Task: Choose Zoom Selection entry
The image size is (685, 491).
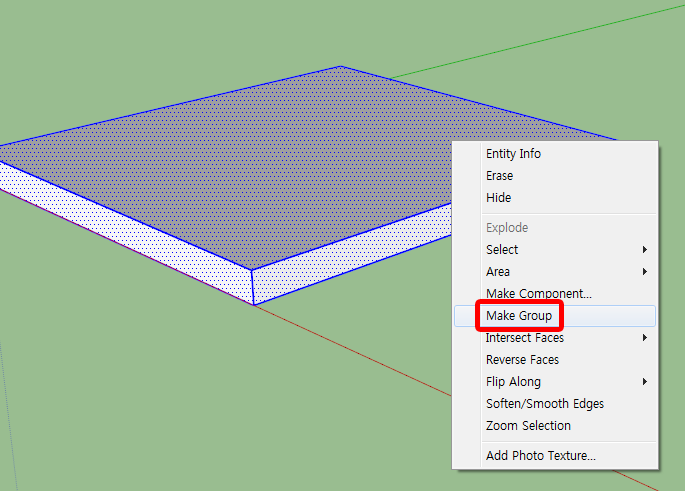Action: coord(555,425)
